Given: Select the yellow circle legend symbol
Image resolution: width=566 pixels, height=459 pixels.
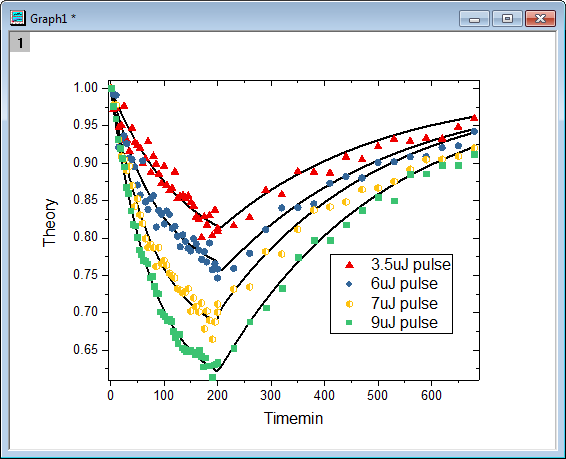Looking at the screenshot, I should 349,304.
